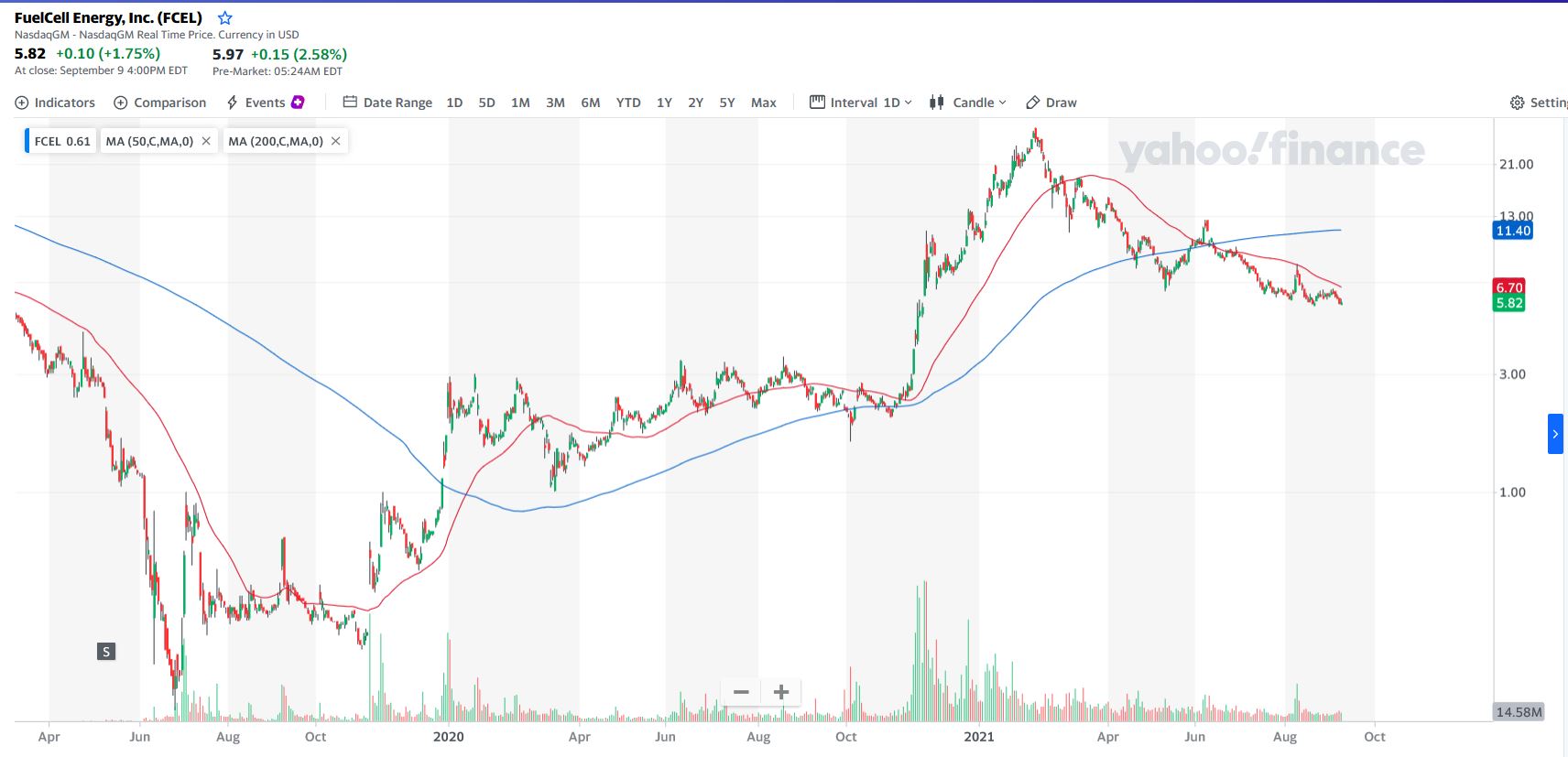The width and height of the screenshot is (1568, 757).
Task: Open the Indicators menu
Action: tap(55, 103)
